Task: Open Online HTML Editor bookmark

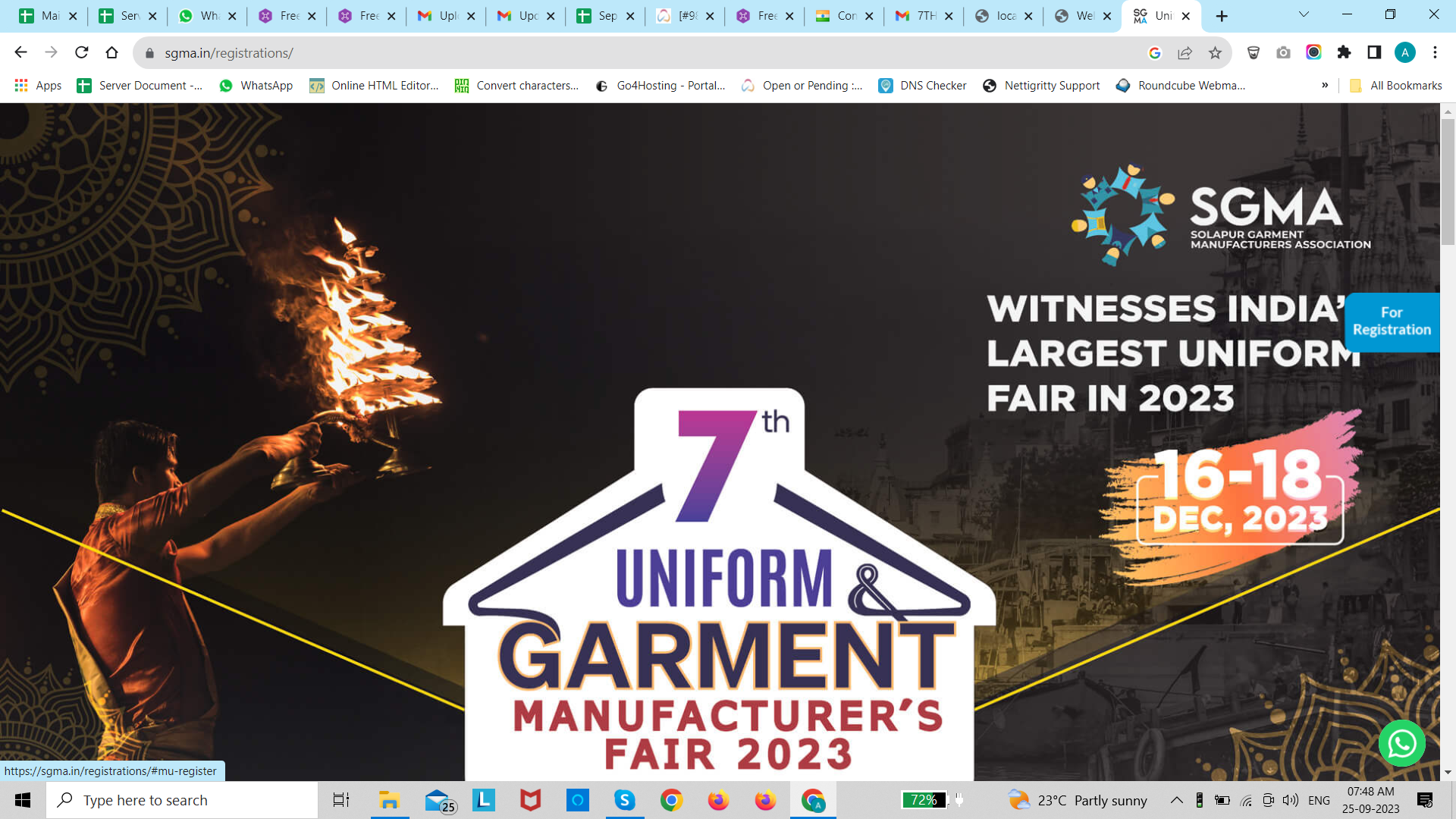Action: coord(374,86)
